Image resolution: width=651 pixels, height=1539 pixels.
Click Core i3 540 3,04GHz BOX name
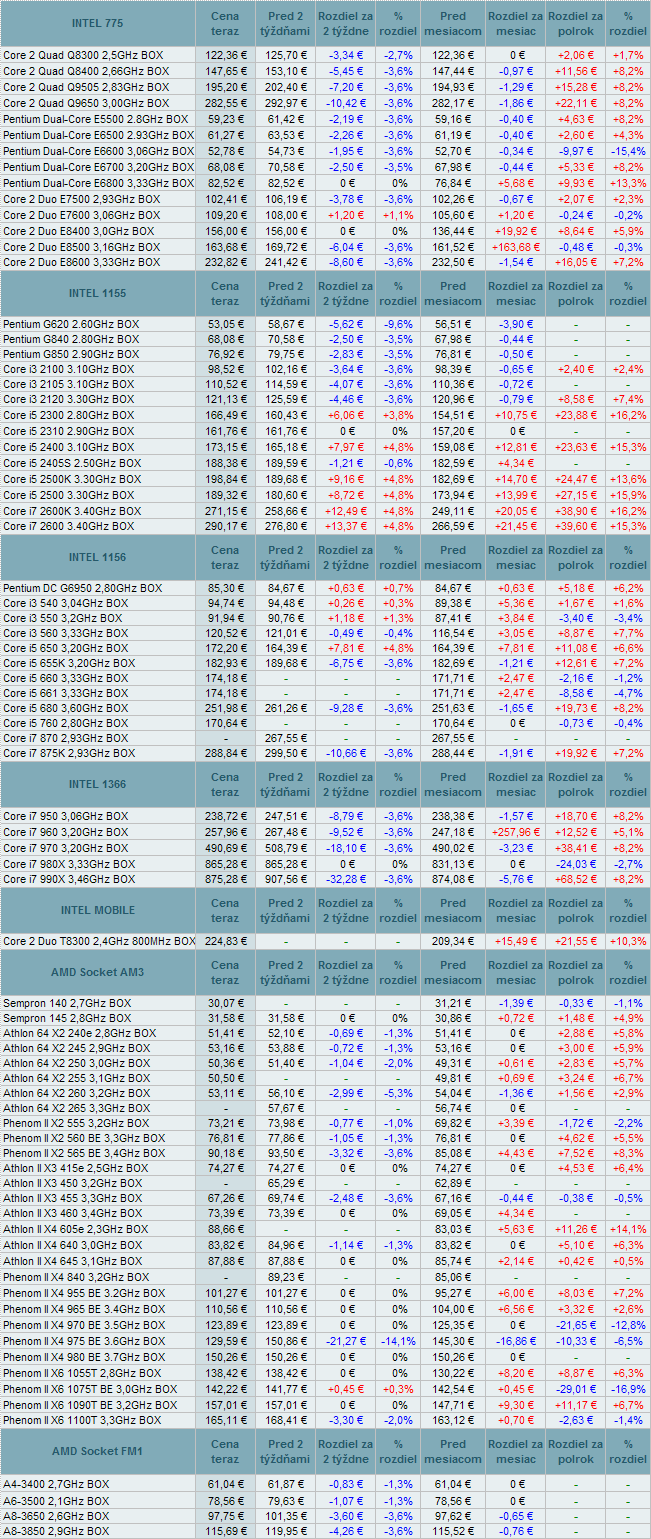pos(66,603)
